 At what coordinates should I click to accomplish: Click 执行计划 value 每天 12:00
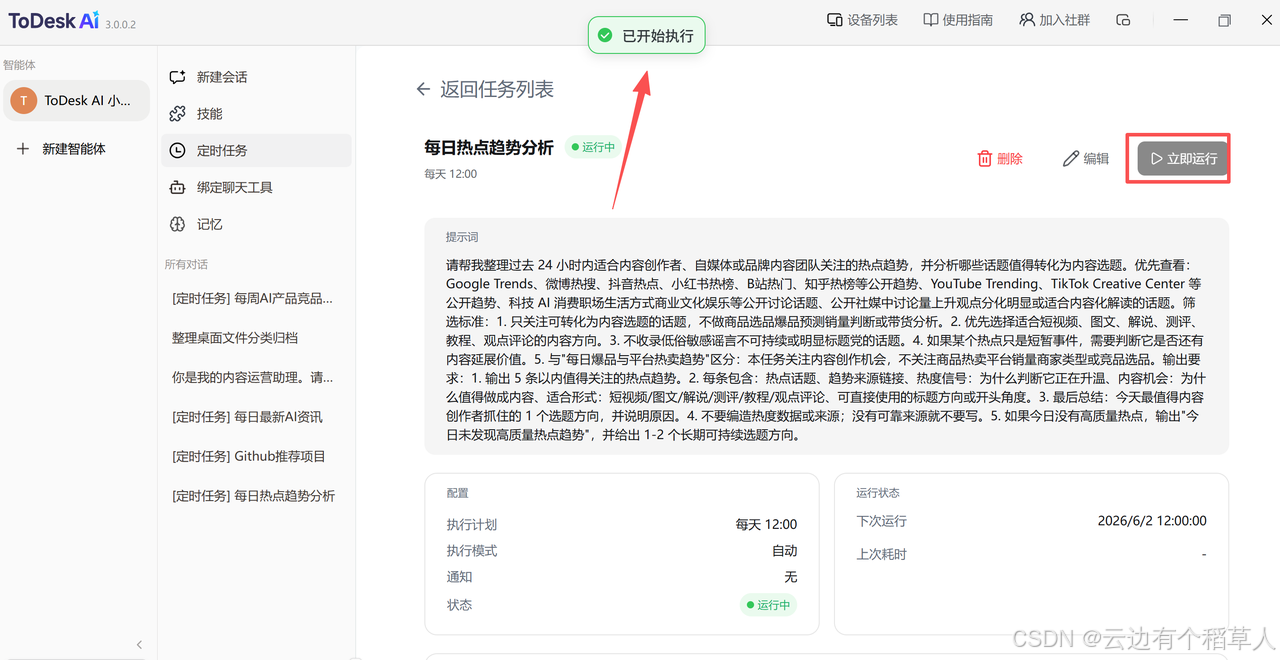pyautogui.click(x=766, y=524)
